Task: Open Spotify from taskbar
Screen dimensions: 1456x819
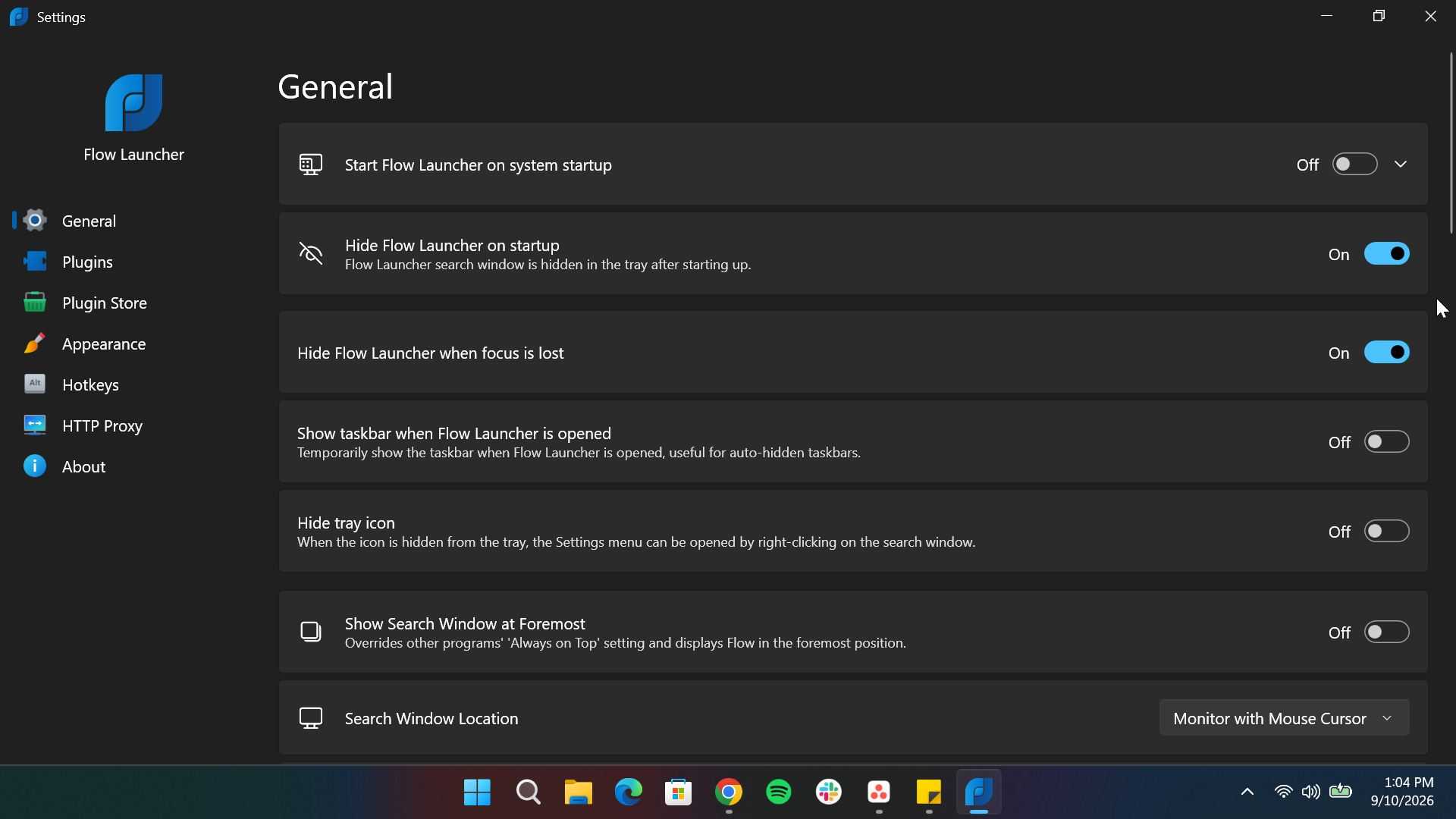Action: pyautogui.click(x=778, y=792)
